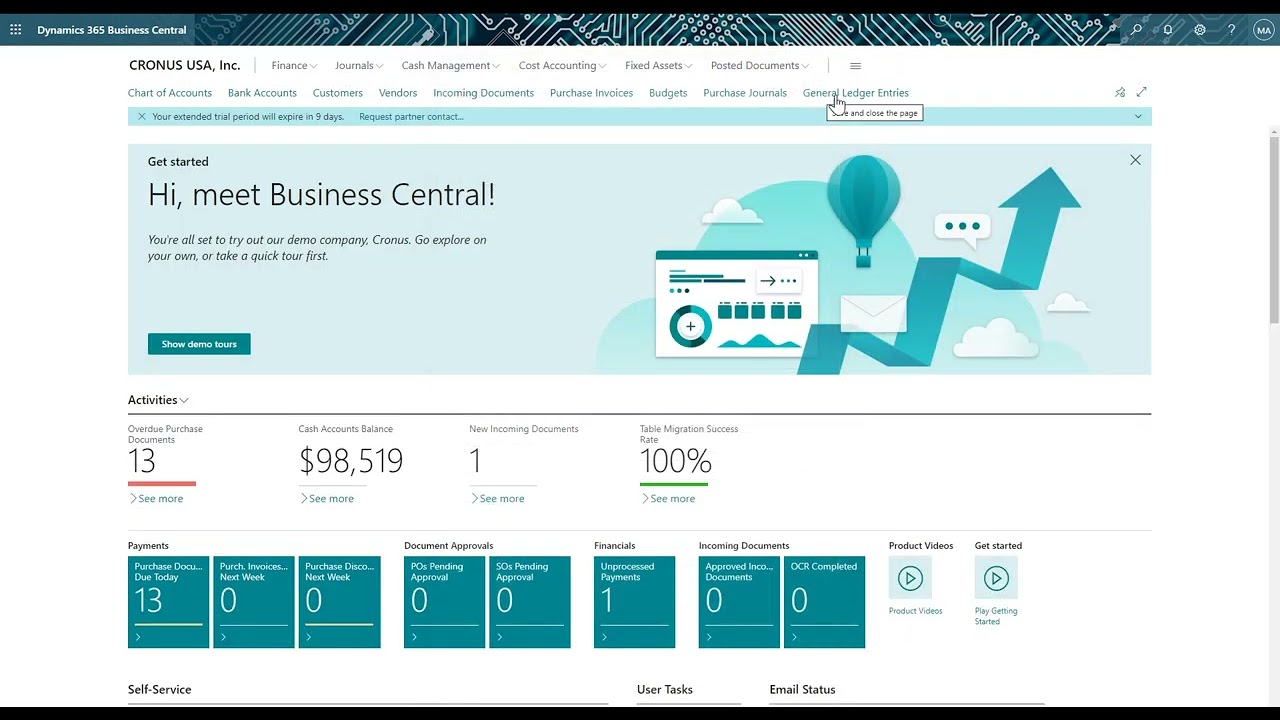
Task: Play the Getting Started video tile
Action: pyautogui.click(x=996, y=578)
